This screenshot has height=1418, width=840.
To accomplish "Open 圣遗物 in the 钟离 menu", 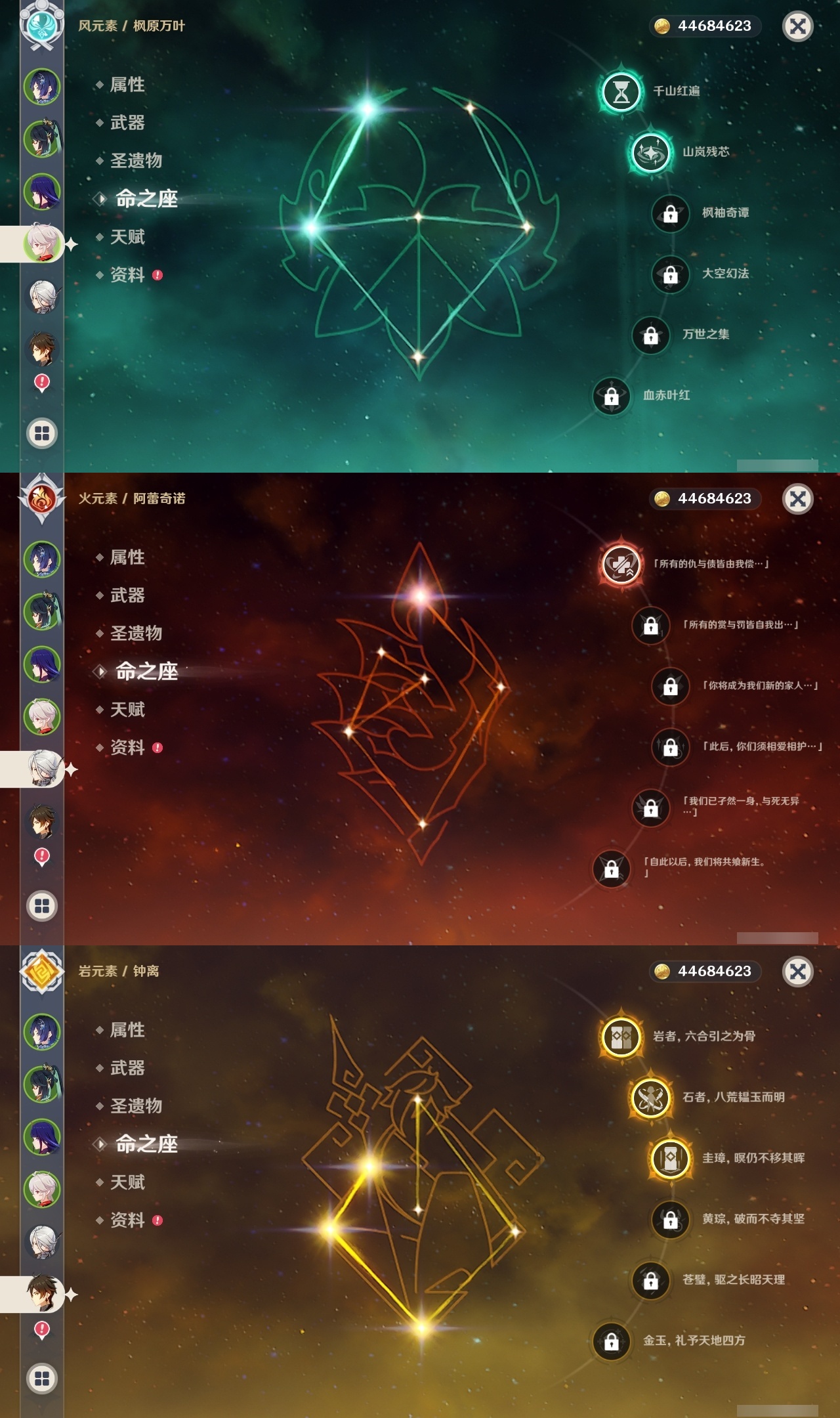I will [136, 1106].
